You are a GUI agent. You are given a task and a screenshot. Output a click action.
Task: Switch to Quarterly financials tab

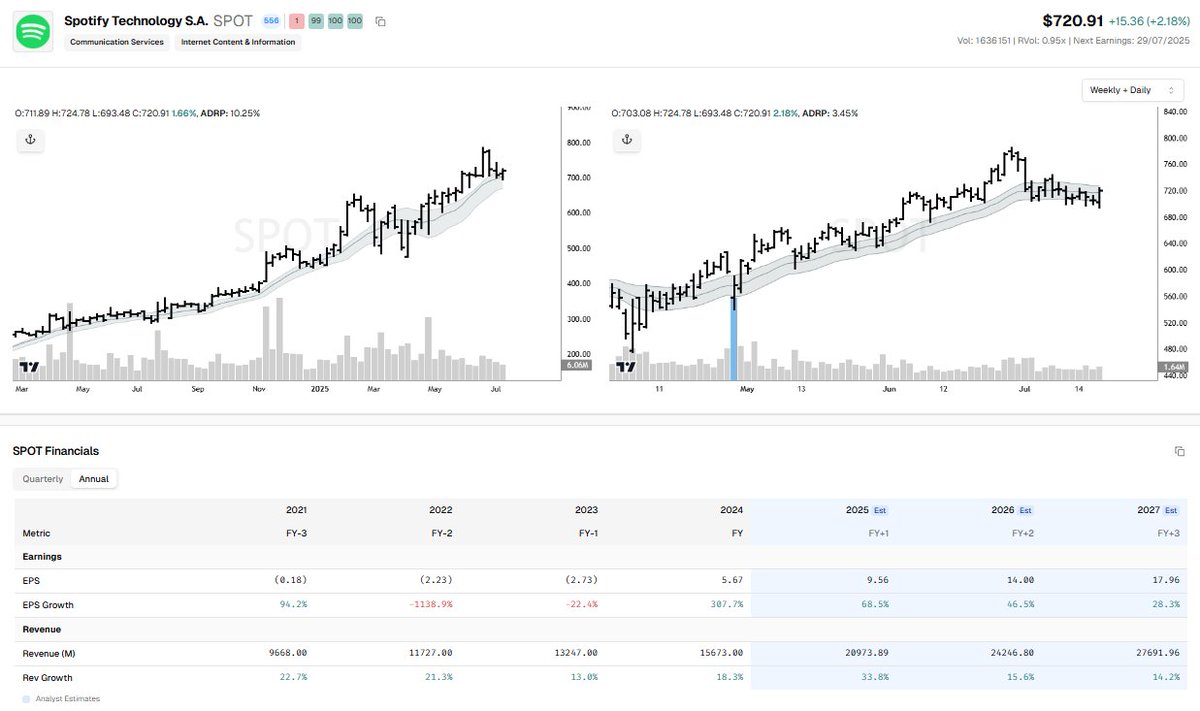pos(43,479)
